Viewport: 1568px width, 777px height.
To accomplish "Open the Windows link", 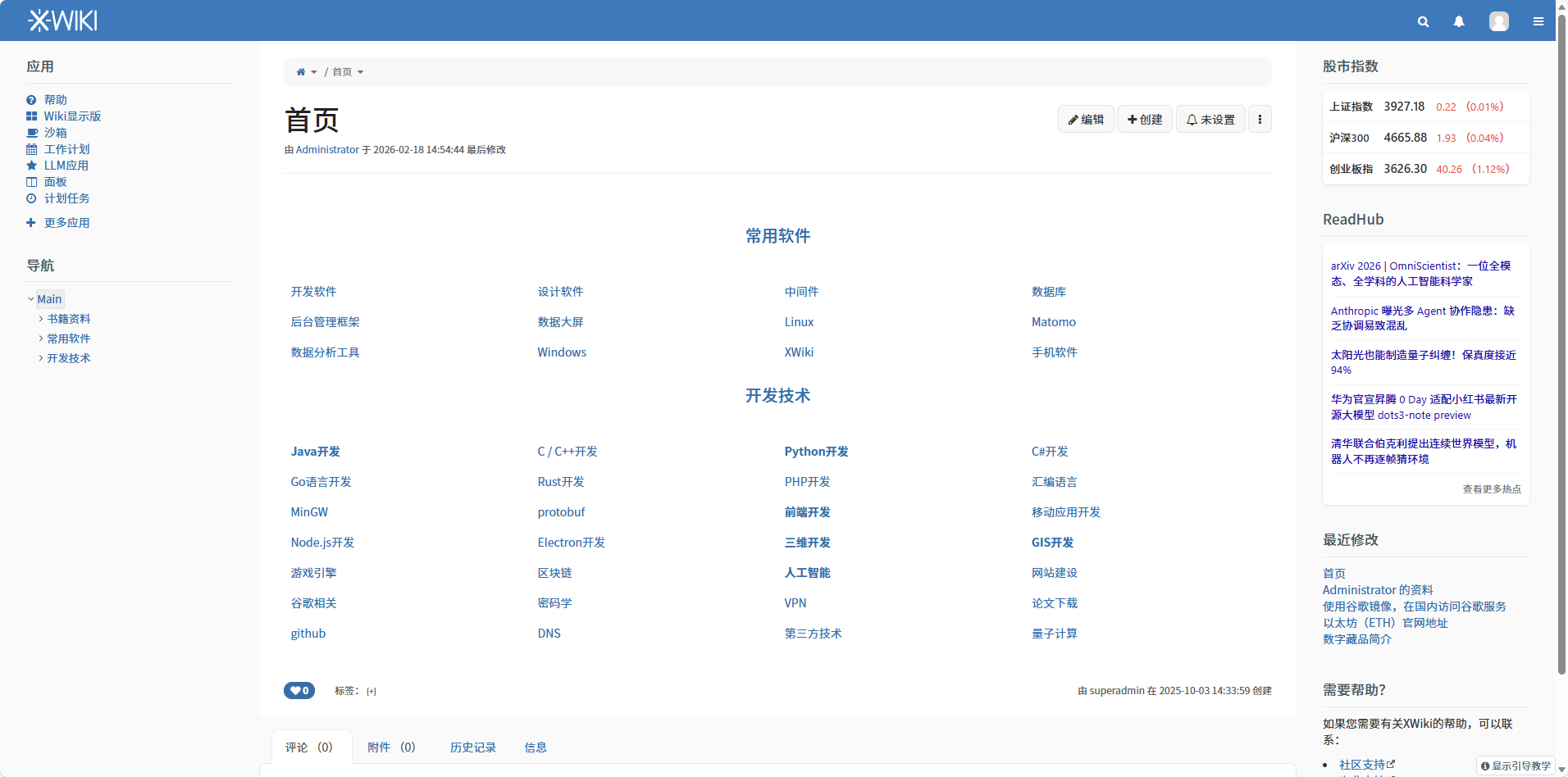I will click(562, 352).
